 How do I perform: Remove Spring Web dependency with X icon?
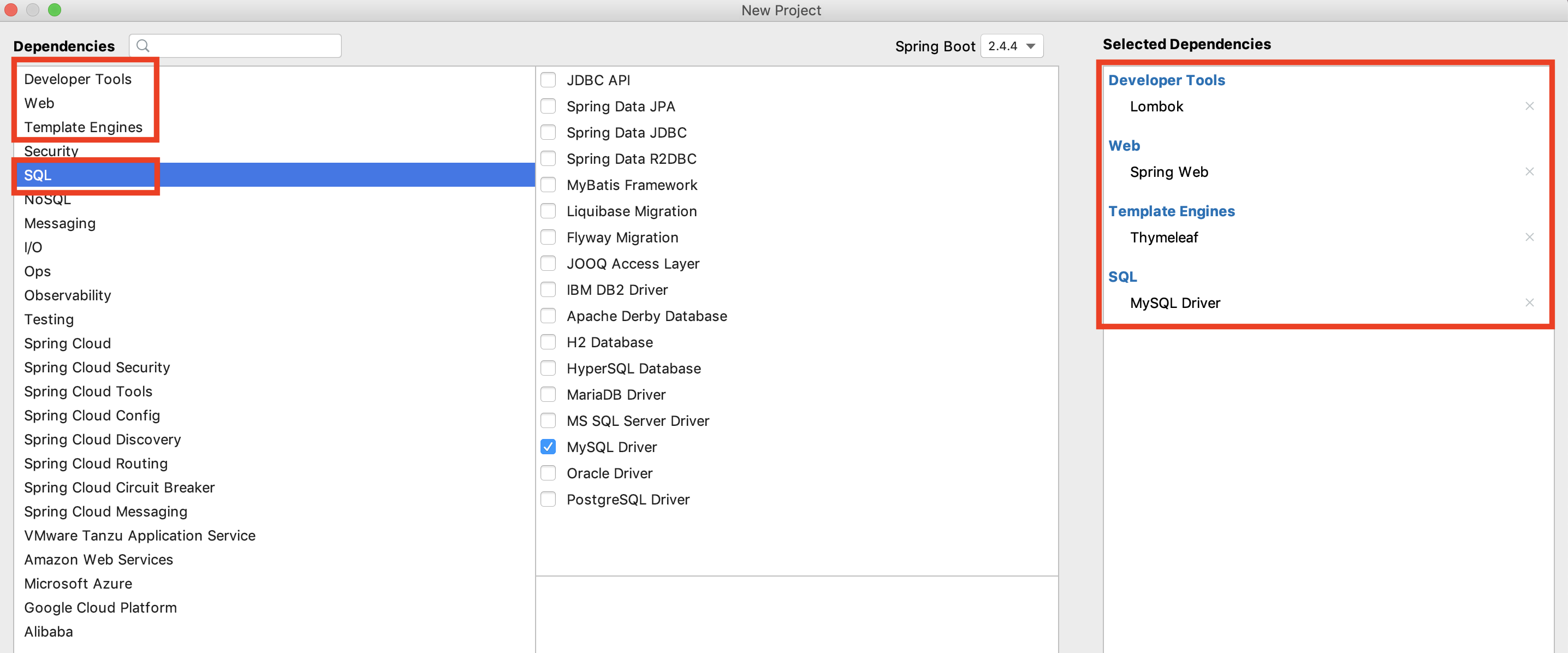pyautogui.click(x=1529, y=171)
